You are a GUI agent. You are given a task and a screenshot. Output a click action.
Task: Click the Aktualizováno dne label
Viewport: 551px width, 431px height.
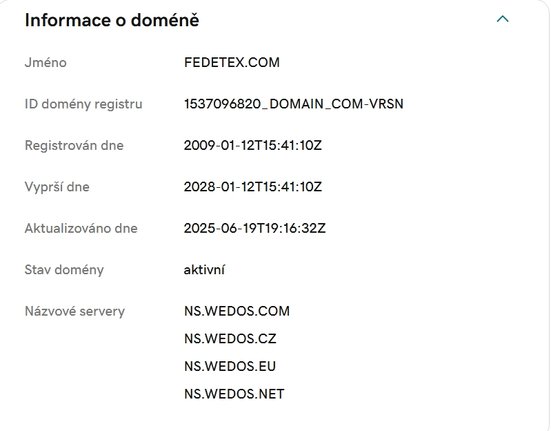pos(81,228)
